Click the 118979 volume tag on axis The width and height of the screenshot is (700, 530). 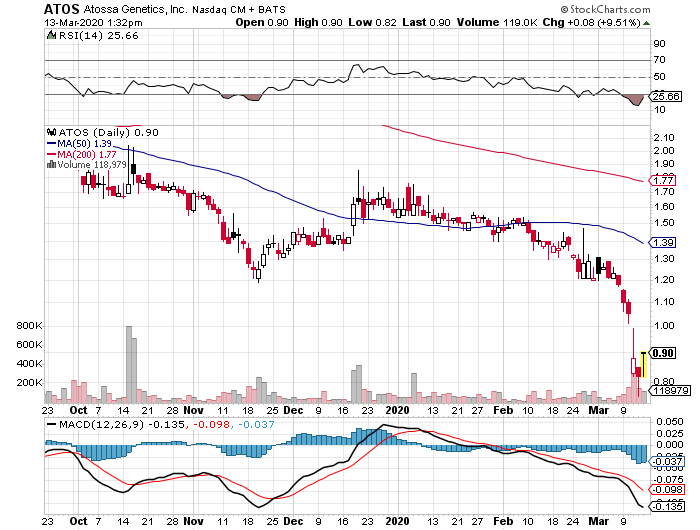(x=671, y=391)
